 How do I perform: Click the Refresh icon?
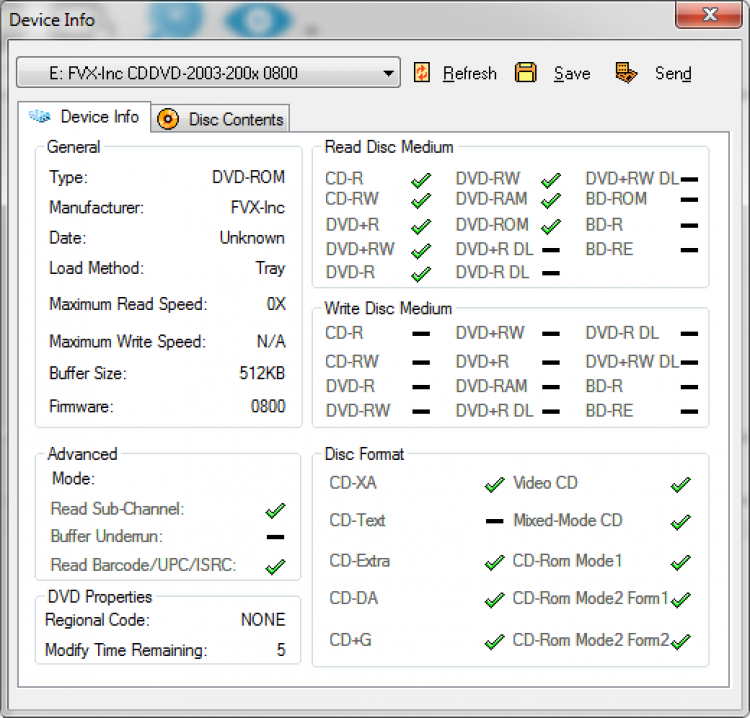point(421,73)
